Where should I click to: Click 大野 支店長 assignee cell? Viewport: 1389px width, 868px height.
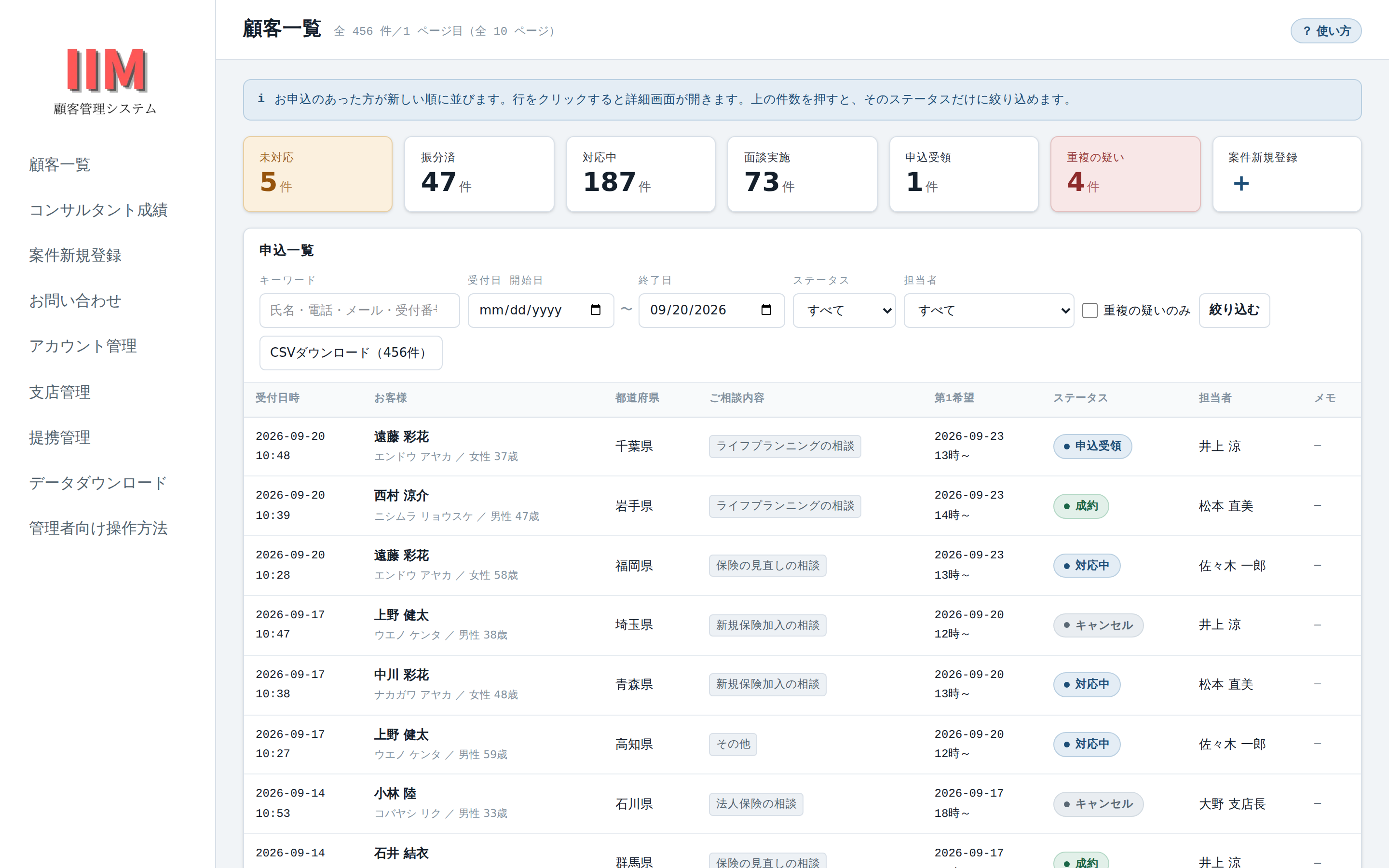pyautogui.click(x=1232, y=804)
